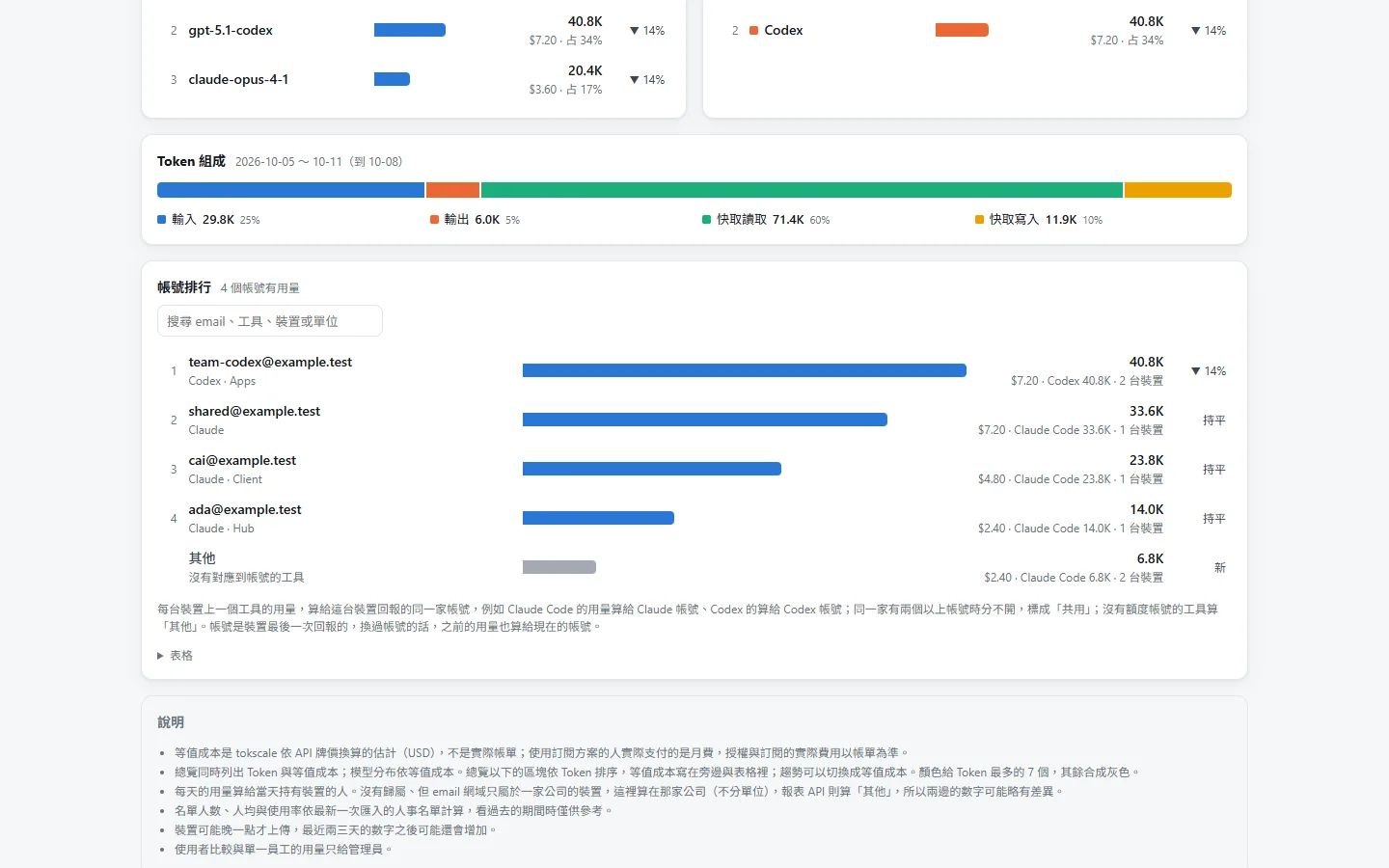Click the gpt-5.1-codex model name
The height and width of the screenshot is (868, 1389).
pos(231,31)
